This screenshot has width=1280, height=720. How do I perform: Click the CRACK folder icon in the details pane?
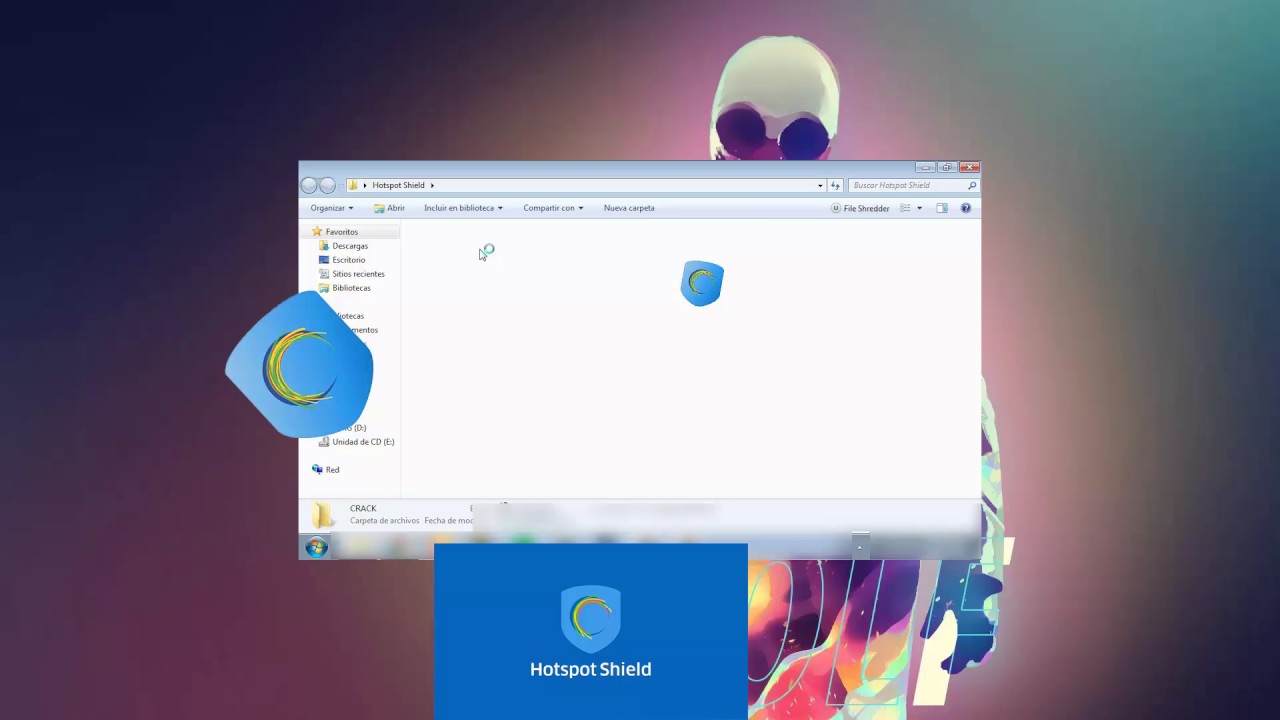pyautogui.click(x=322, y=515)
